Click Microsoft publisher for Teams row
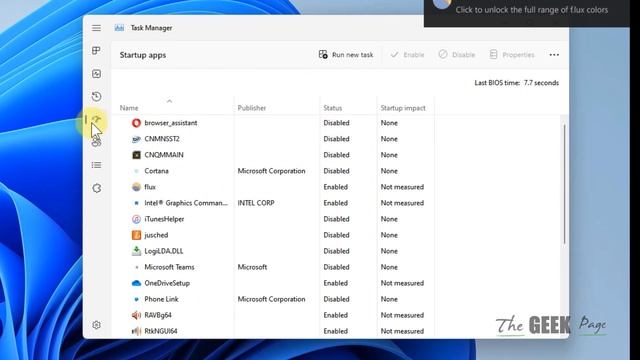This screenshot has height=360, width=640. click(x=252, y=267)
